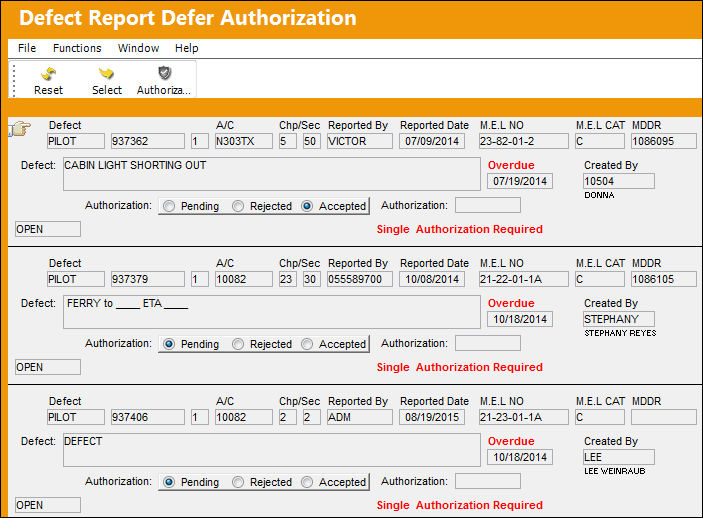Open the Help menu
This screenshot has width=703, height=518.
point(187,48)
